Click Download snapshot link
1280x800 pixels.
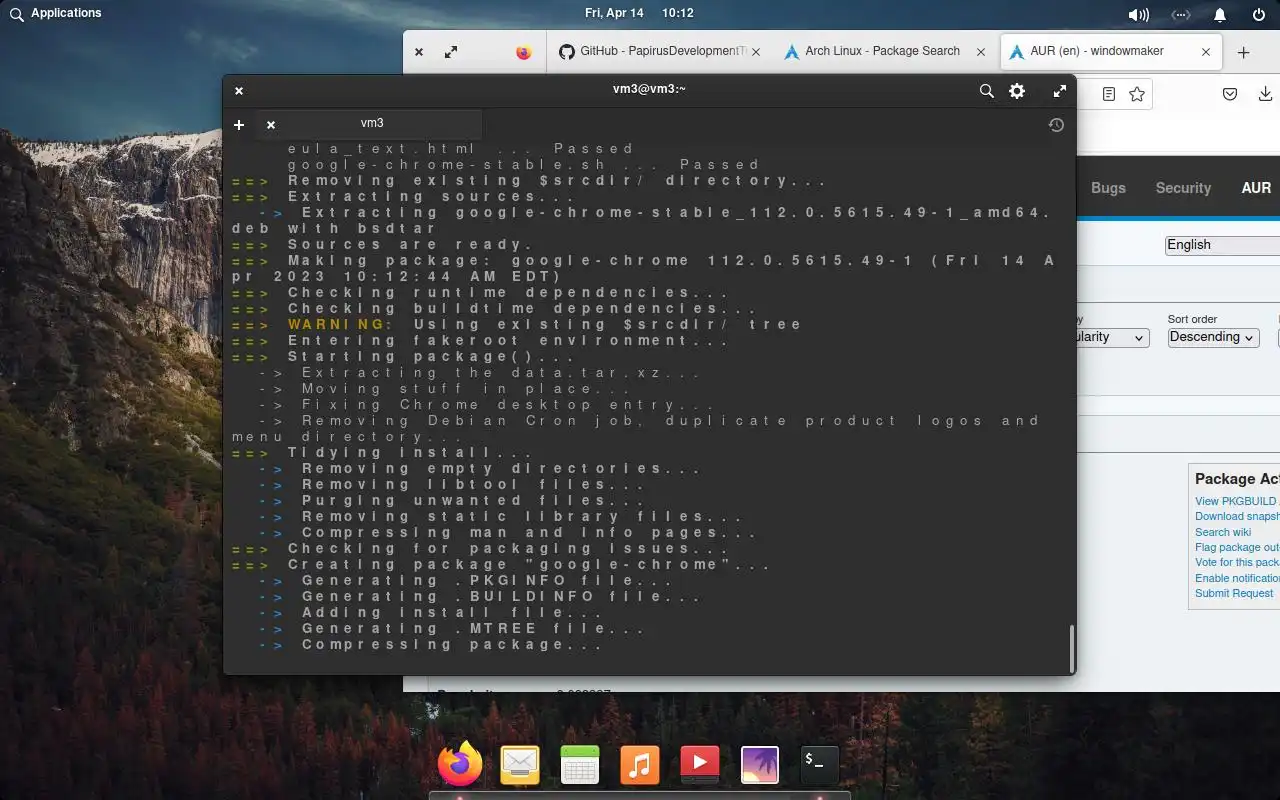point(1237,517)
